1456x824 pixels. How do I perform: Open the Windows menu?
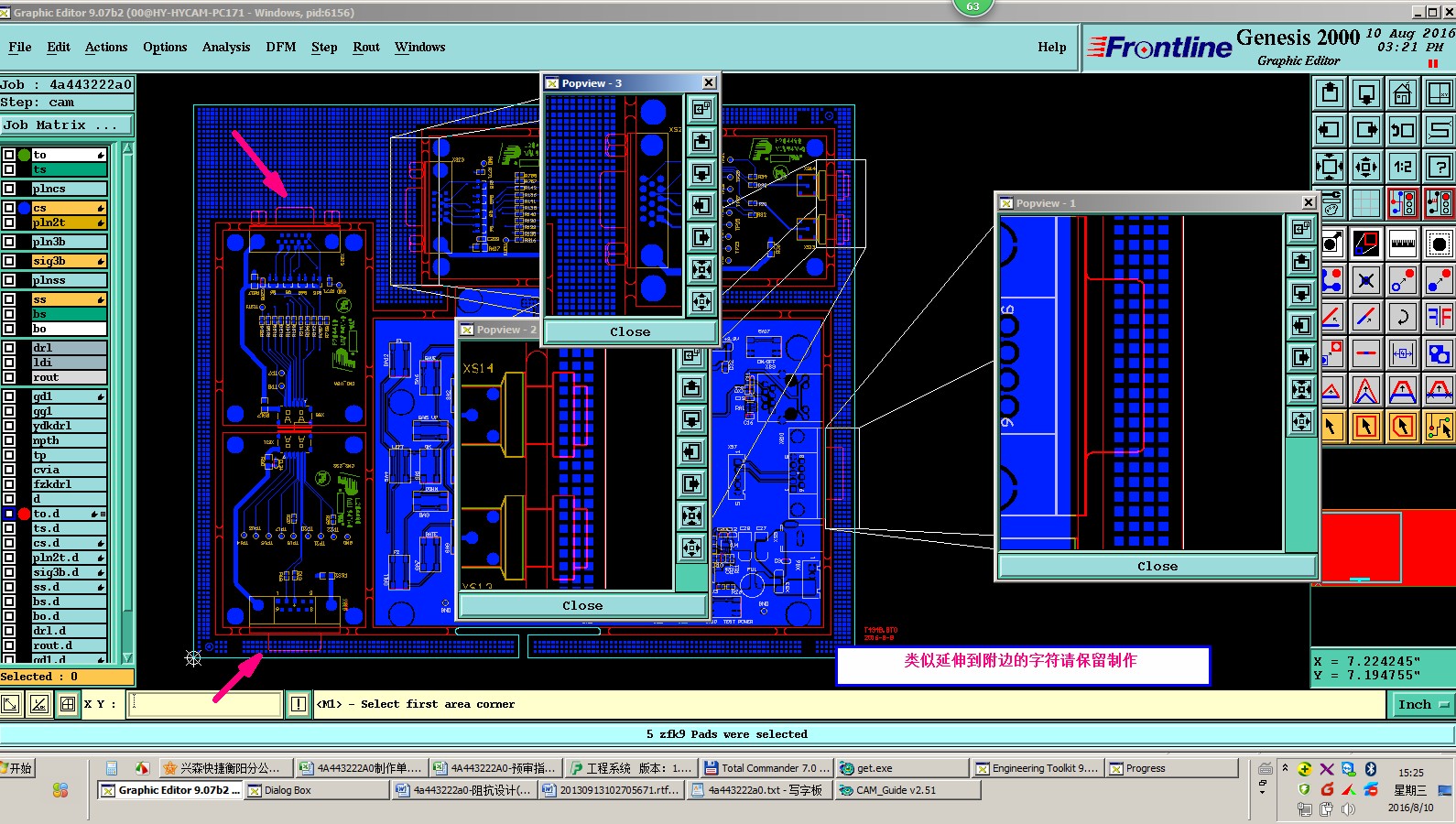click(420, 48)
